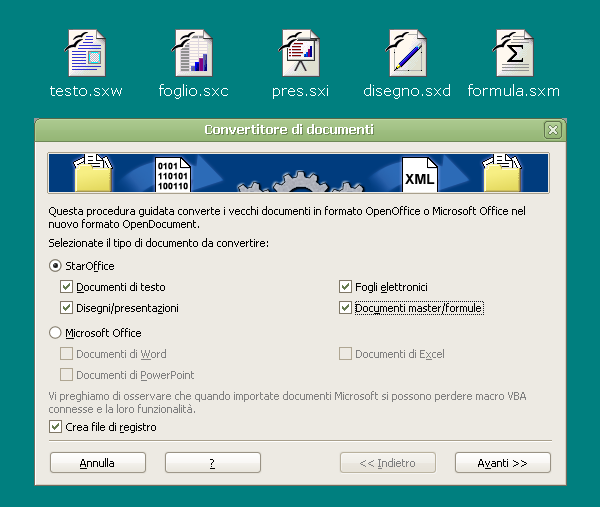Click the source folder icon in banner

pos(93,173)
